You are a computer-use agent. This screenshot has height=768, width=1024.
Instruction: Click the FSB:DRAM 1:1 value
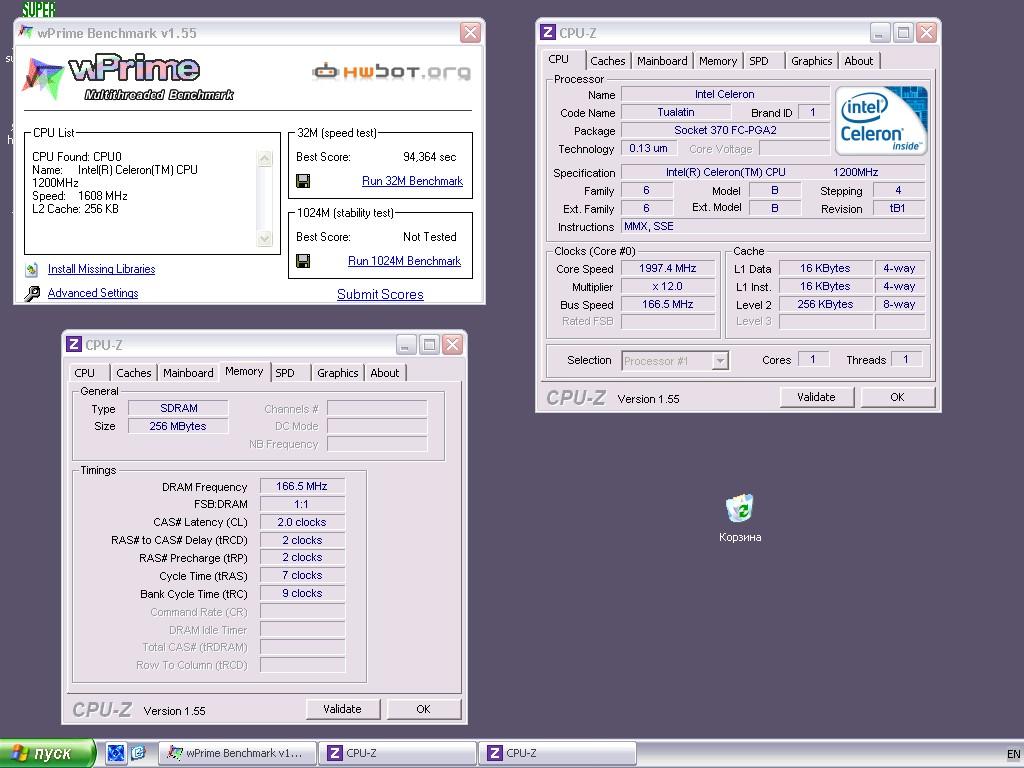pos(302,504)
